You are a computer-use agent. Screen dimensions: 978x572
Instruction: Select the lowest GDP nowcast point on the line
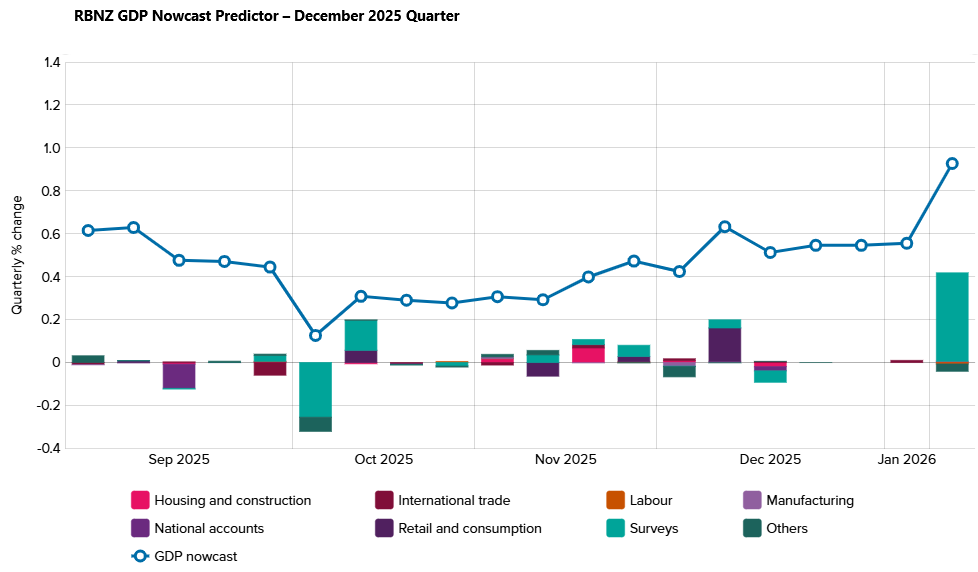315,335
